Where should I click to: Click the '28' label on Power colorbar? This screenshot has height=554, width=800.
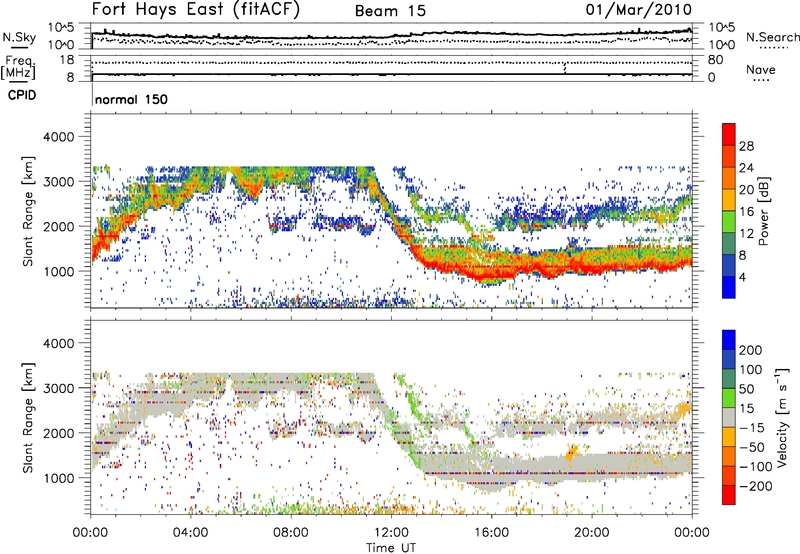click(x=746, y=146)
